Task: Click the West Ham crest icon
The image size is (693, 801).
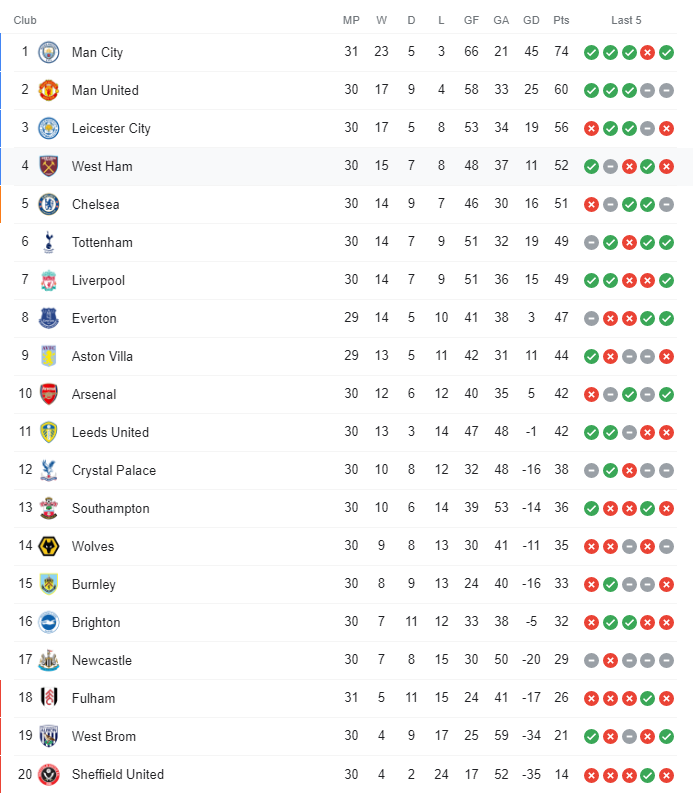Action: 49,166
